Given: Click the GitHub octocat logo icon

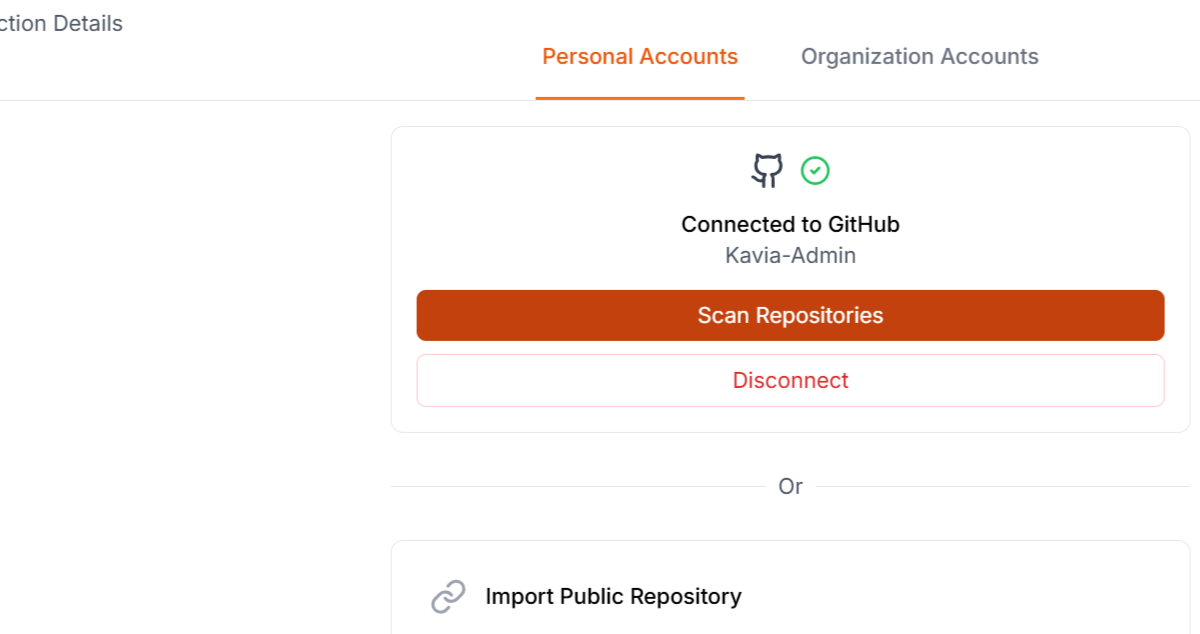Looking at the screenshot, I should [767, 171].
